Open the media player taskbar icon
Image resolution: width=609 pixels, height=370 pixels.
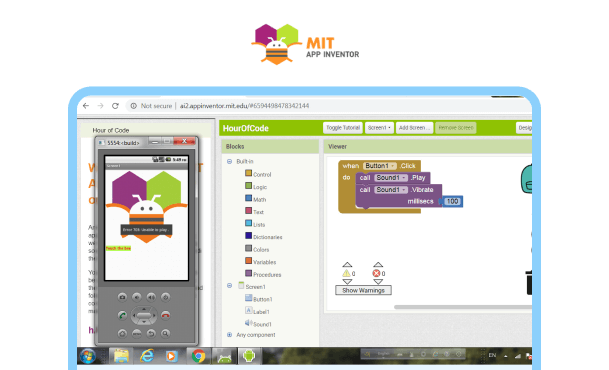click(171, 356)
